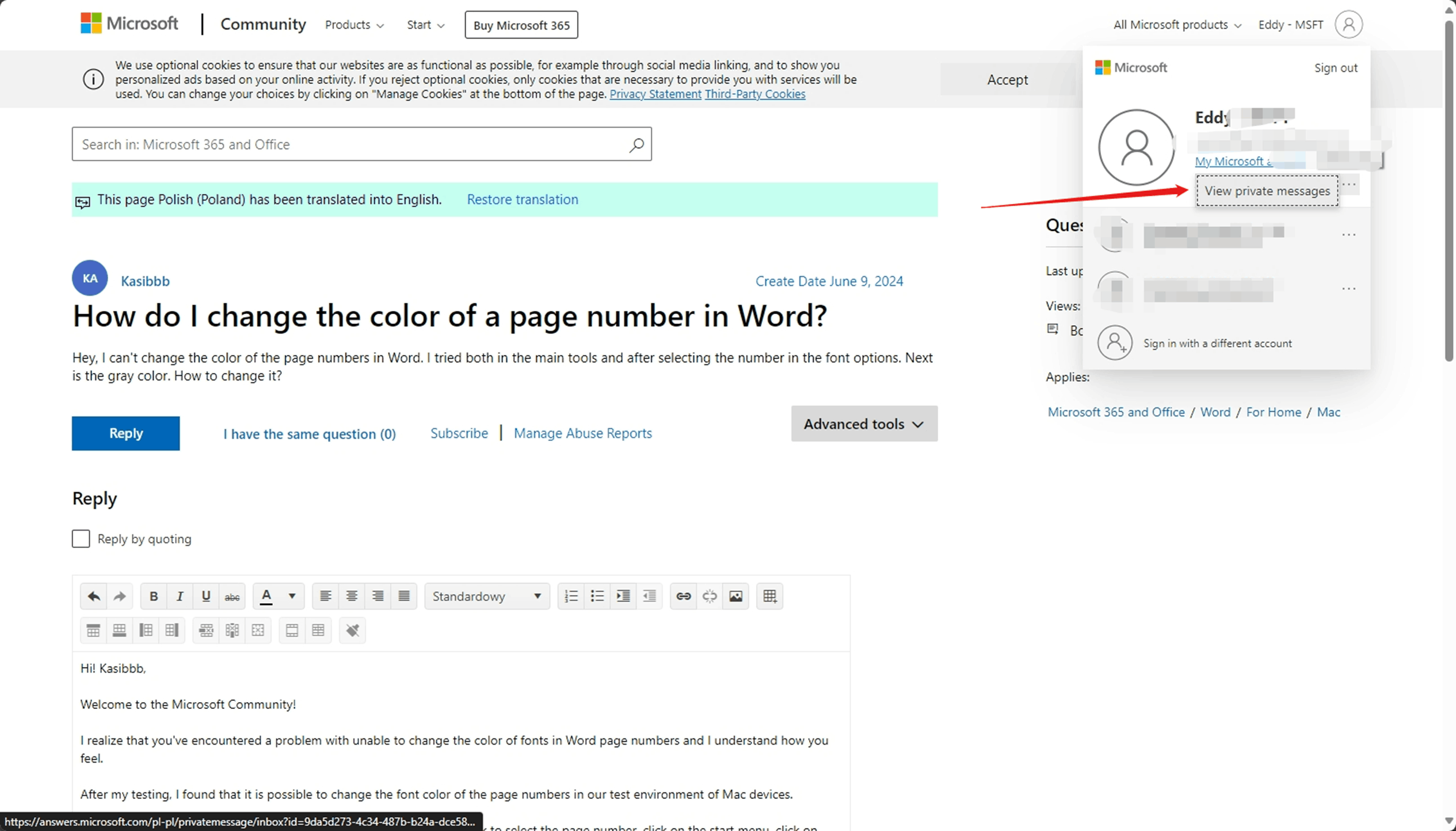Screen dimensions: 1456x831
Task: Insert an image into the reply
Action: click(735, 596)
